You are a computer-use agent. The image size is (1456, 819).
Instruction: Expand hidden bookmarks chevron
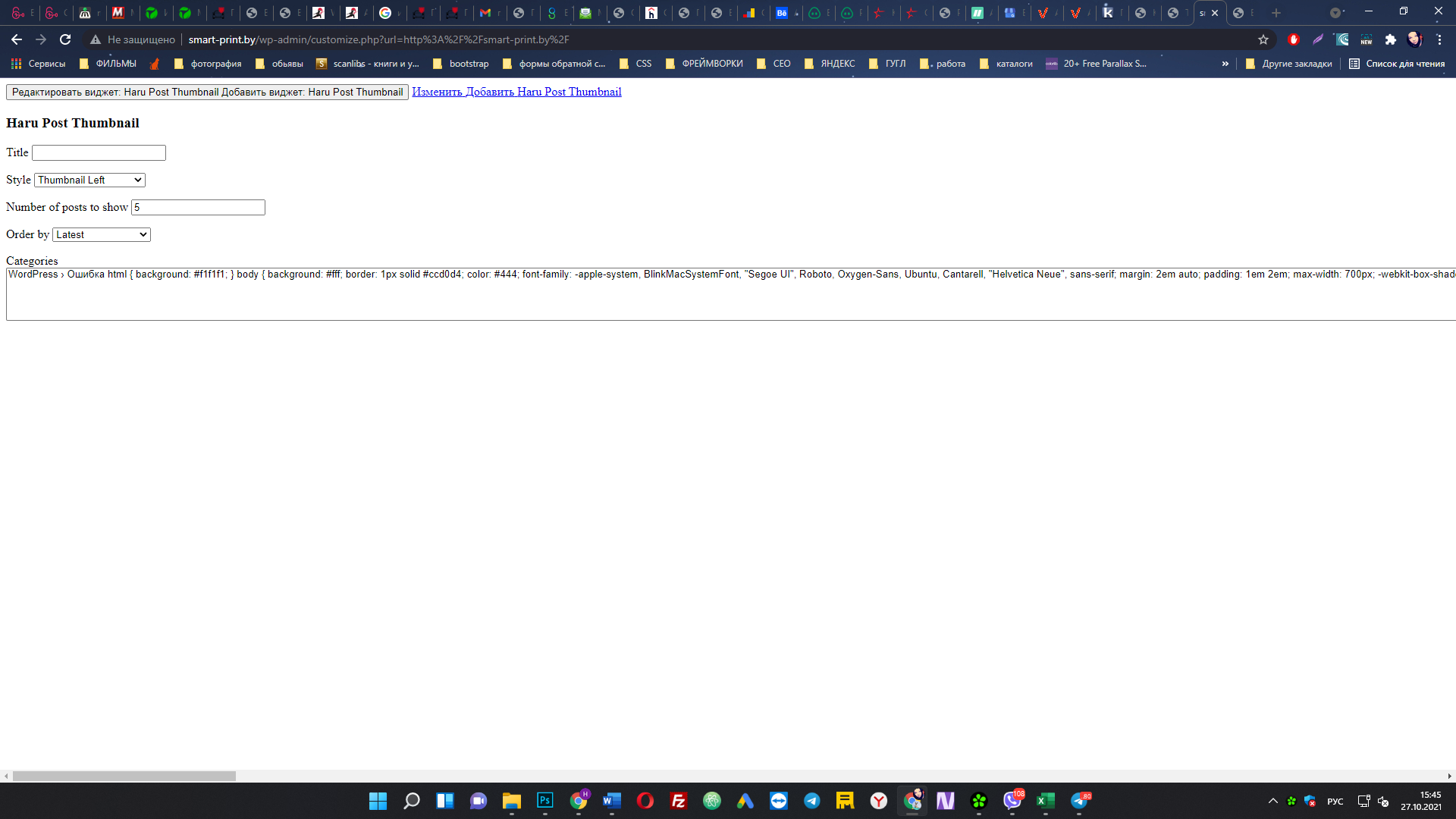point(1225,64)
